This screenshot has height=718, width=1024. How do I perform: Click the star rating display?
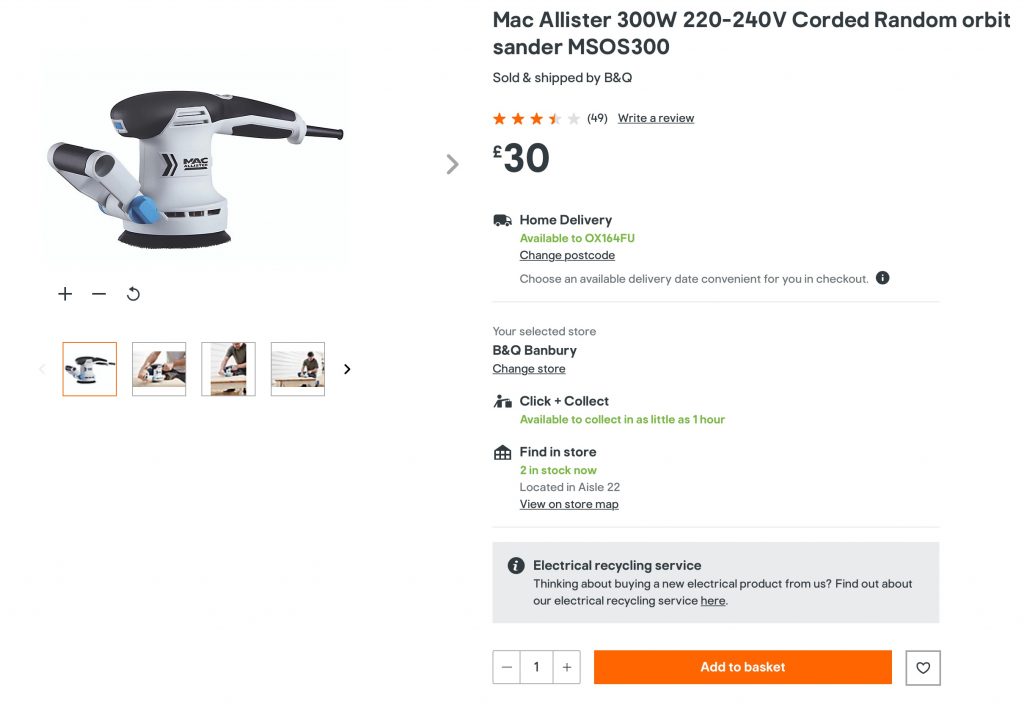(536, 119)
